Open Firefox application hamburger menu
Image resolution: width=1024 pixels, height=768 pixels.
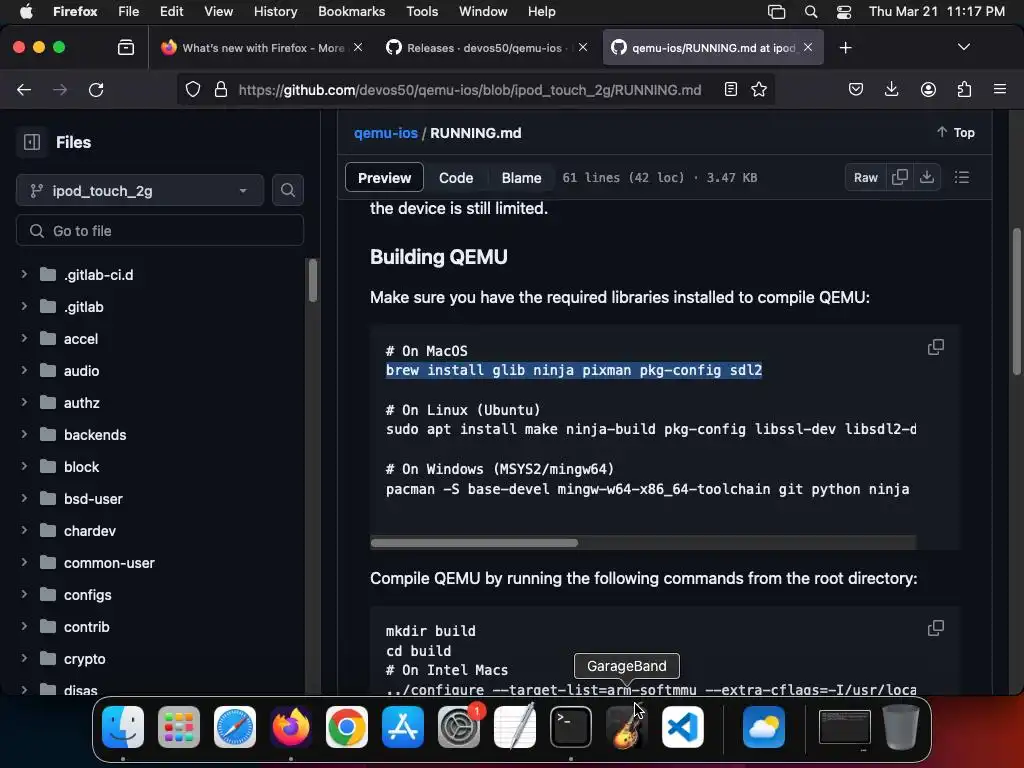pyautogui.click(x=1000, y=89)
